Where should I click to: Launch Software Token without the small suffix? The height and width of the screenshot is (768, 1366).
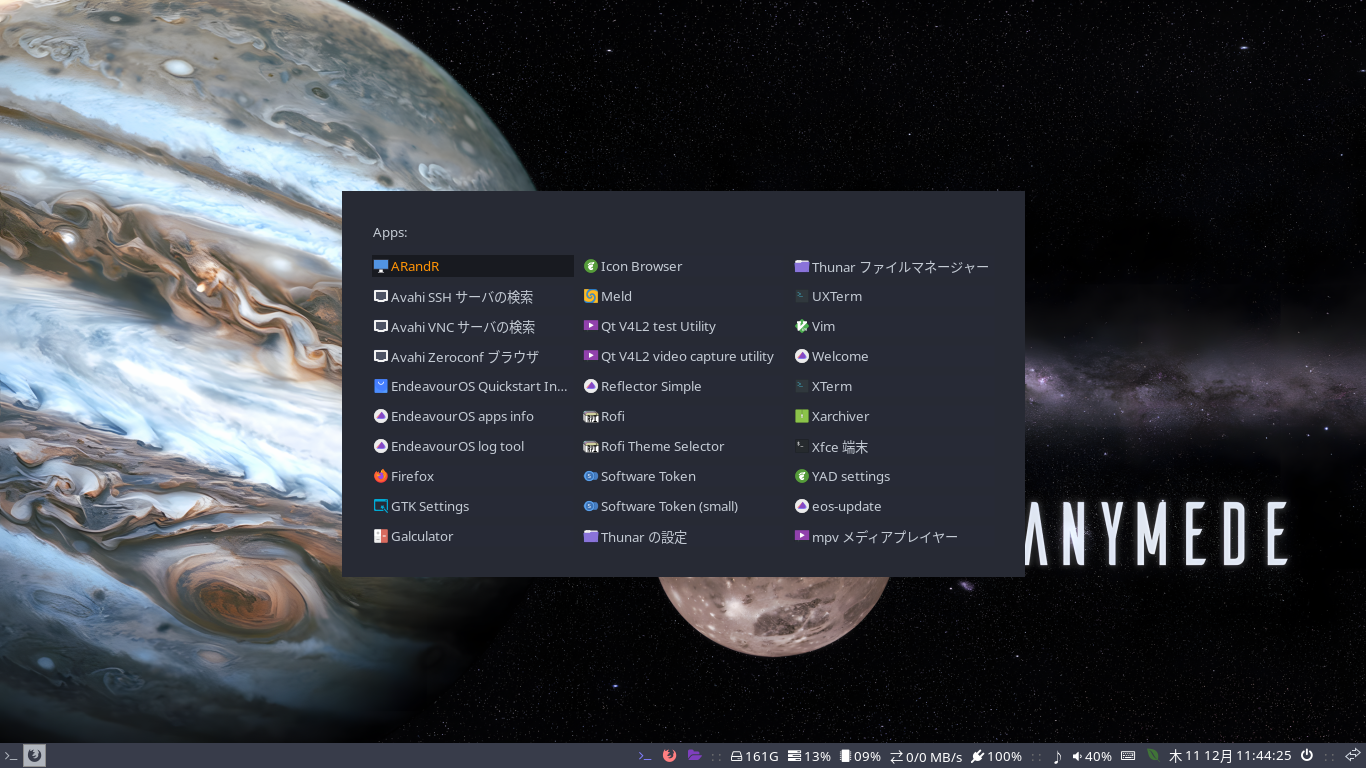click(684, 476)
